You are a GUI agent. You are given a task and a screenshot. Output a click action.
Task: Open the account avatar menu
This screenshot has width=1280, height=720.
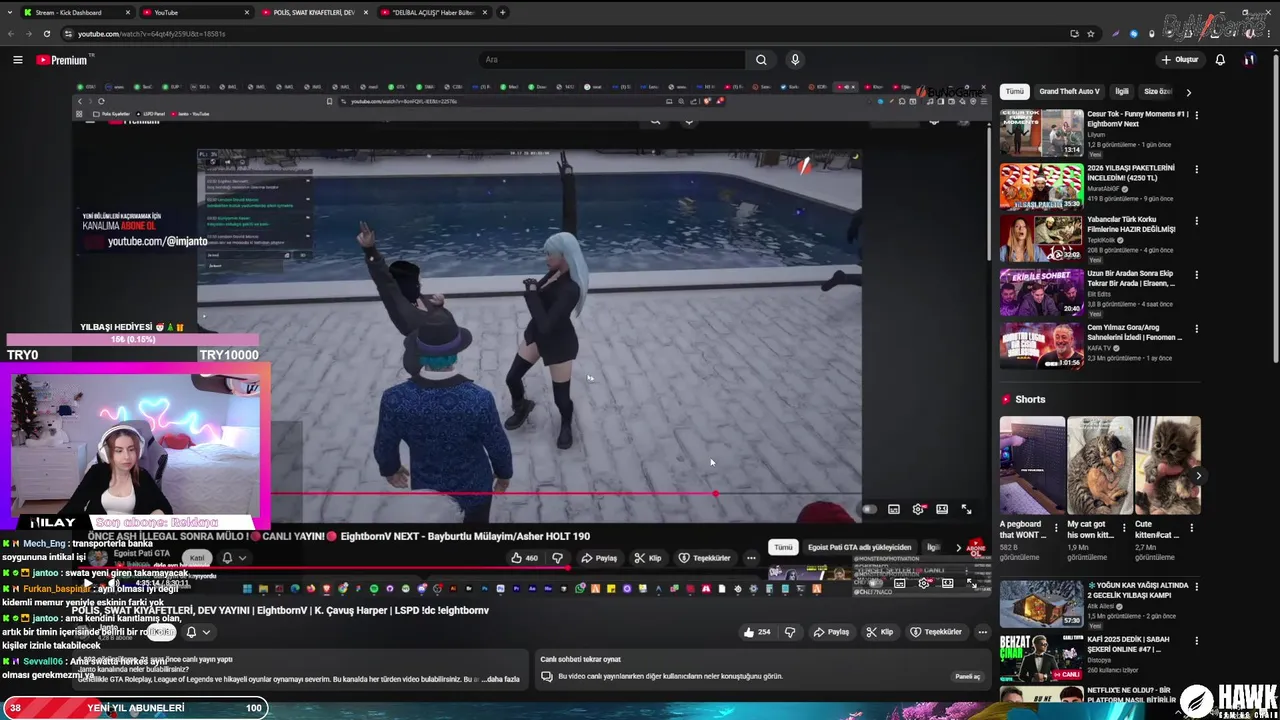pos(1249,60)
